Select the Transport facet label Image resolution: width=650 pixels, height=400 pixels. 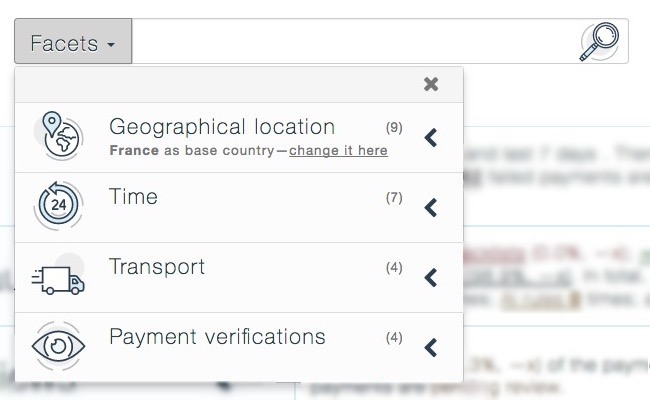pos(157,267)
